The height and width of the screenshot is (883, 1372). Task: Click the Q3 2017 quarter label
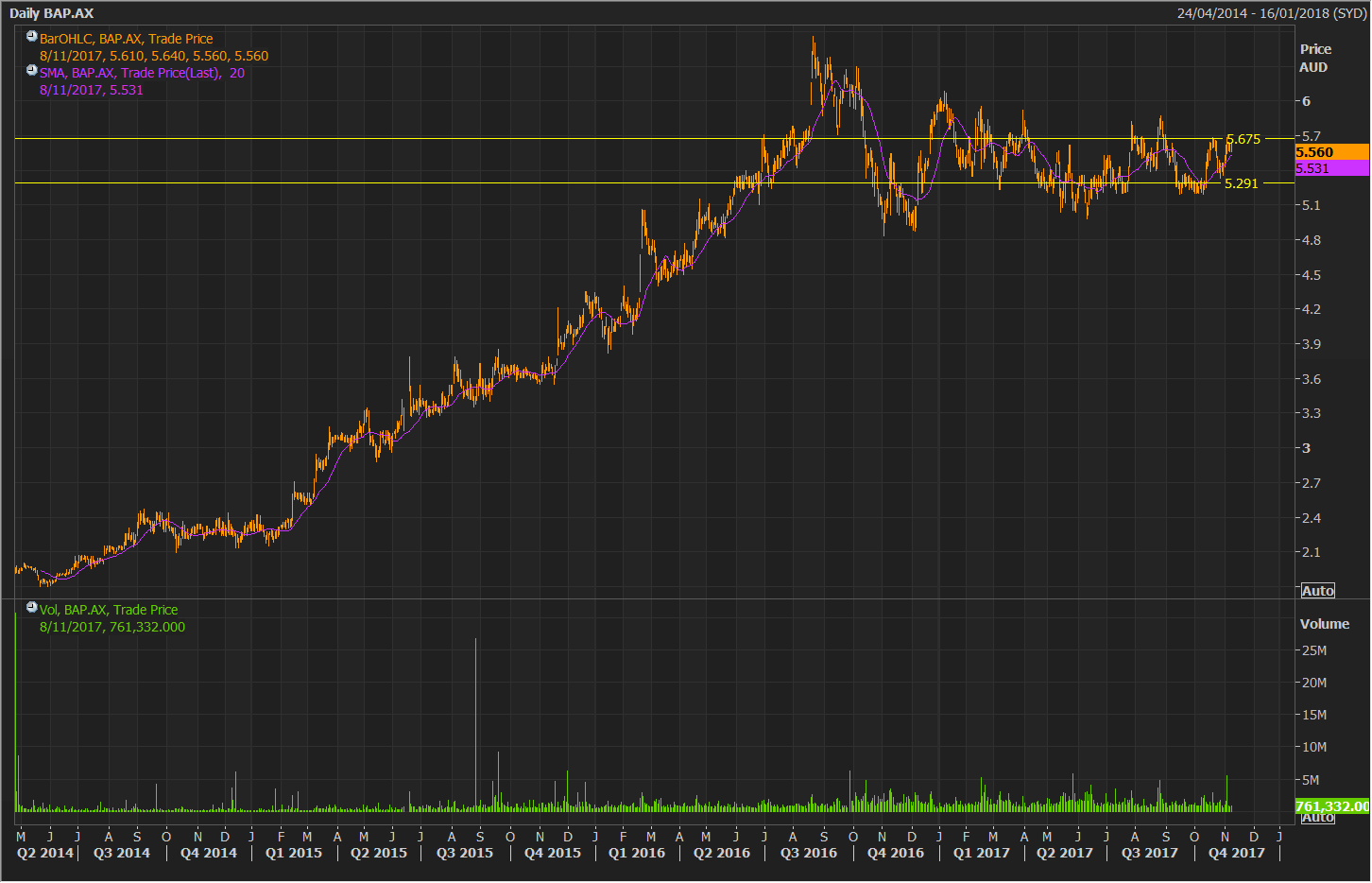coord(1150,853)
